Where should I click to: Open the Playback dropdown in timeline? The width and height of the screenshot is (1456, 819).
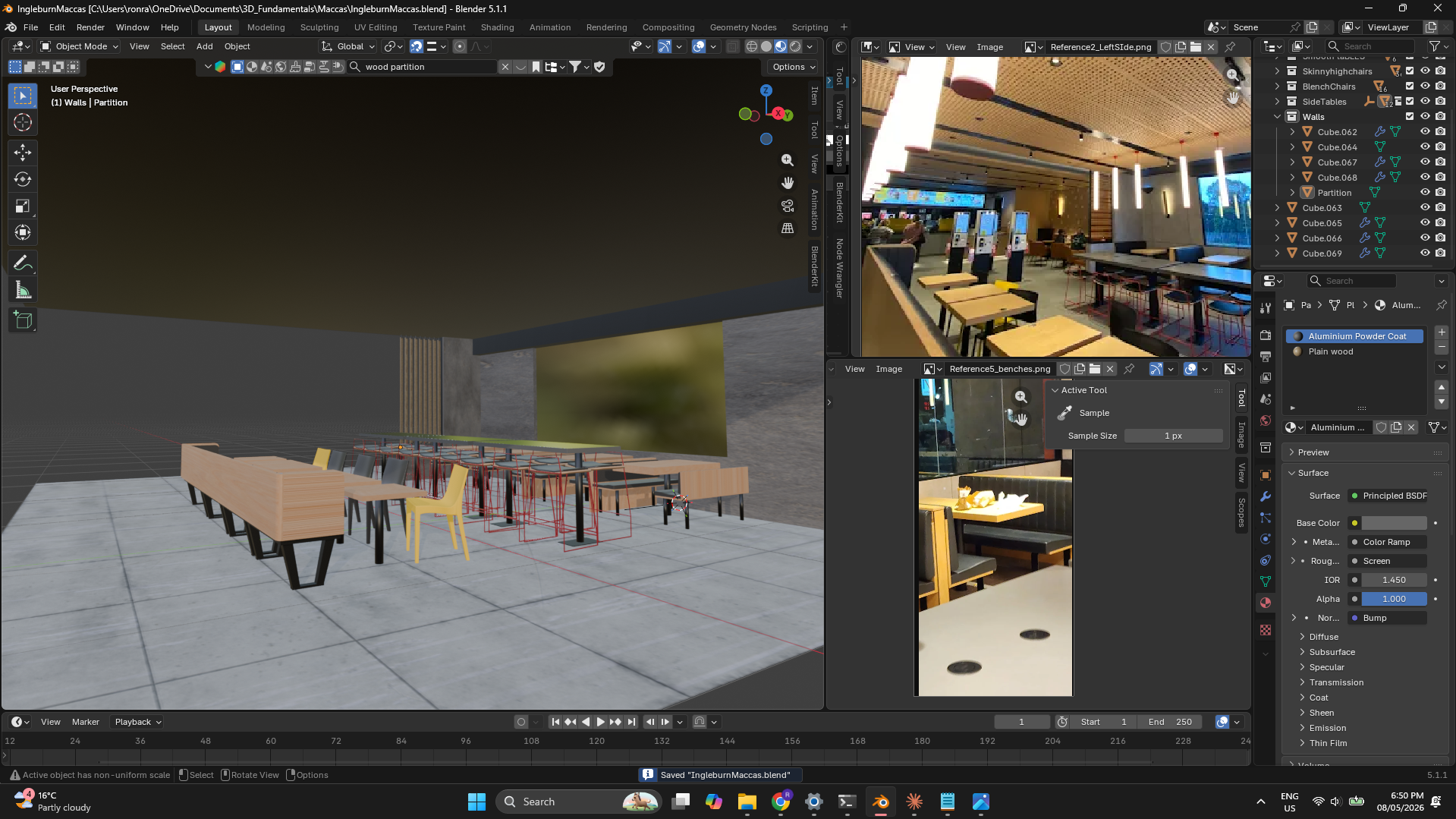(137, 722)
